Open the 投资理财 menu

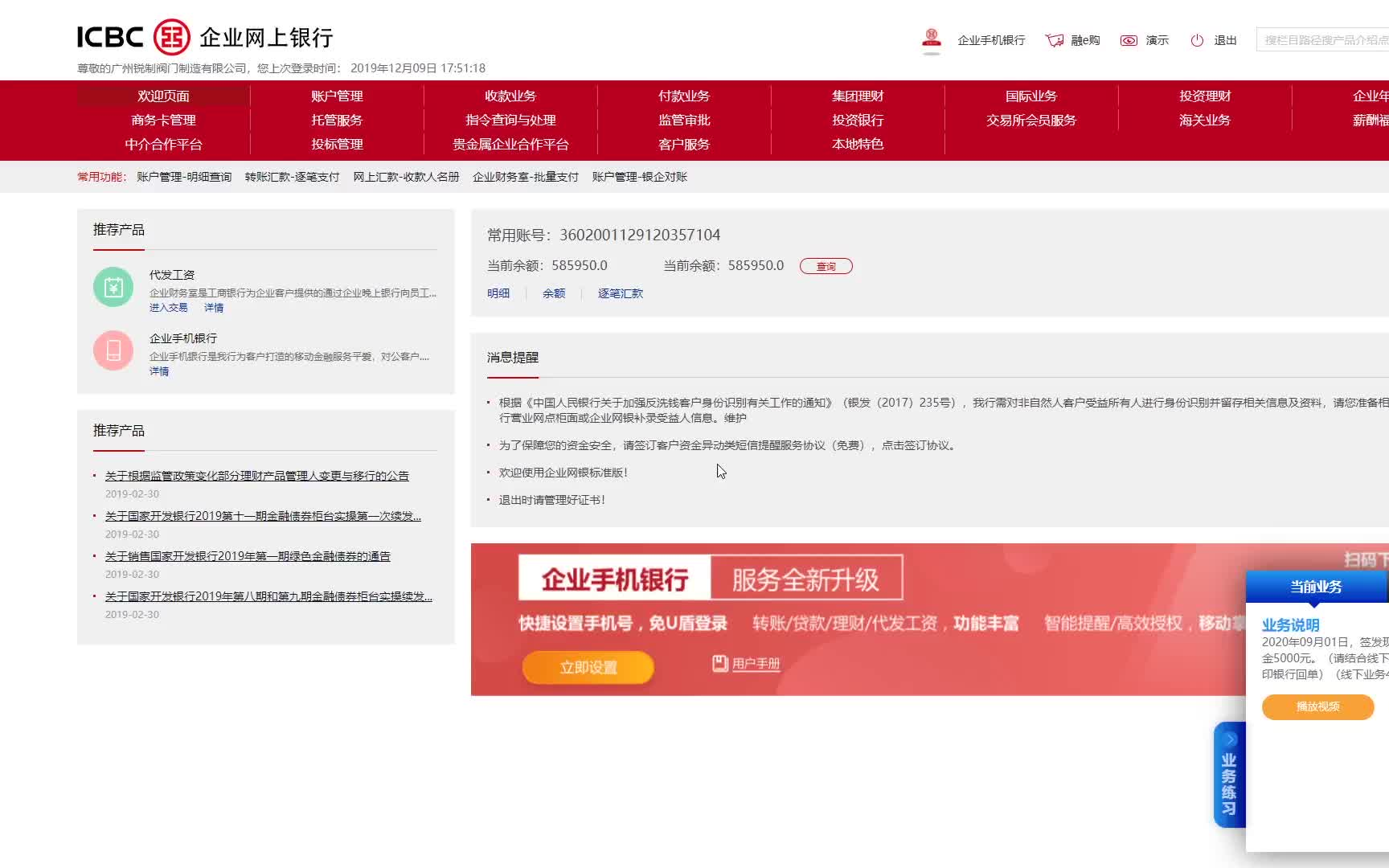click(x=1205, y=96)
